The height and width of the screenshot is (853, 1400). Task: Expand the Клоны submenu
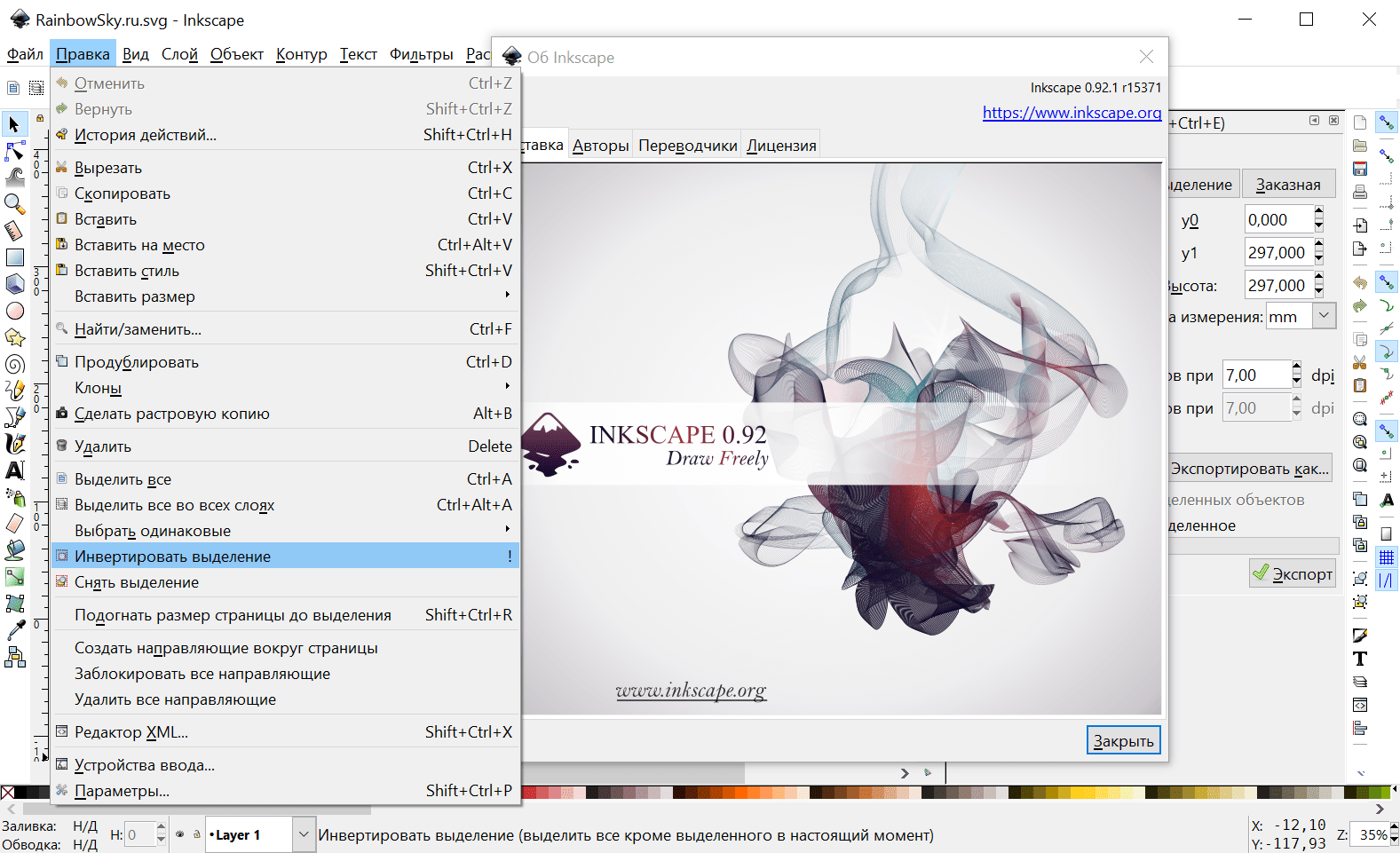(285, 388)
